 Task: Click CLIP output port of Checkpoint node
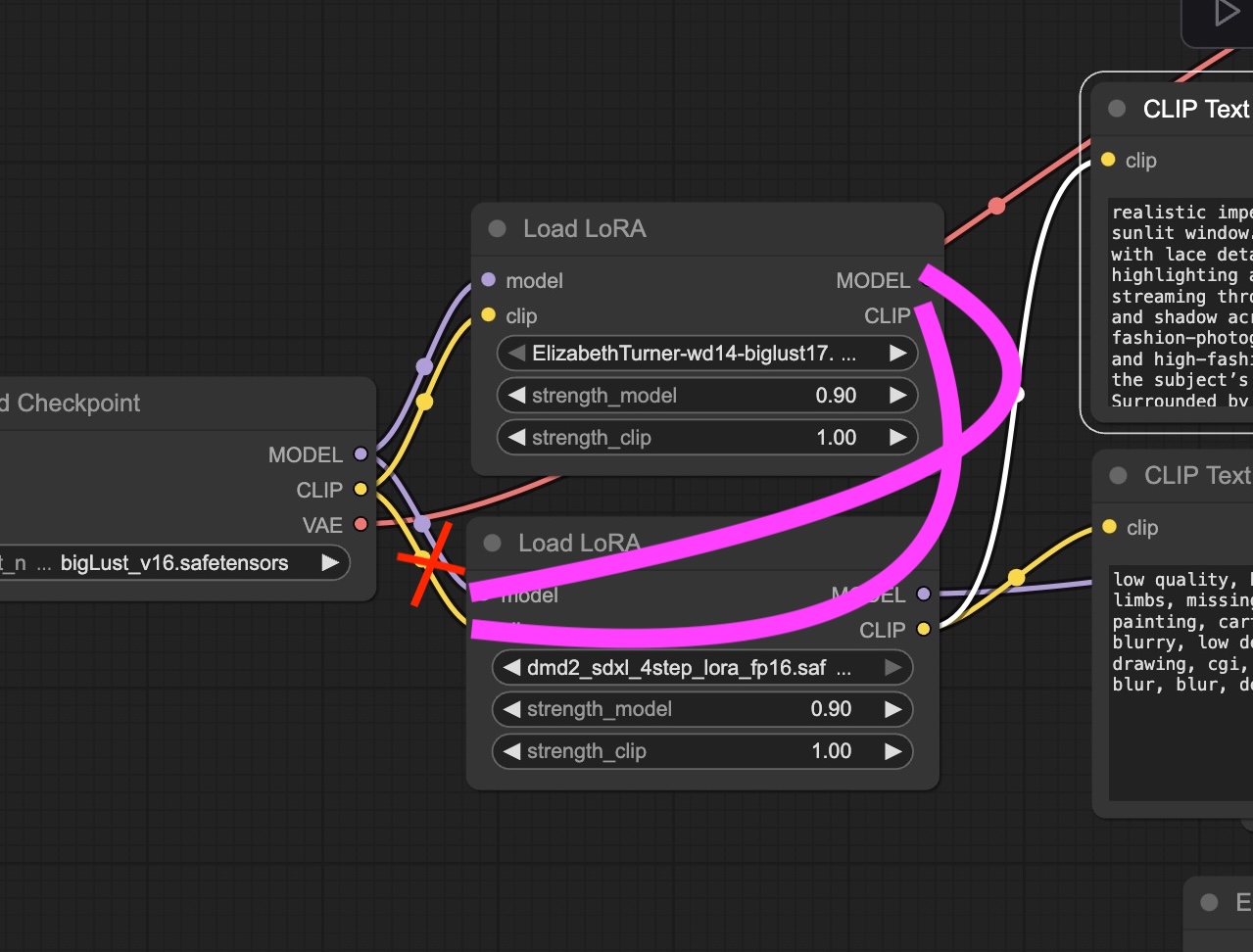tap(361, 490)
